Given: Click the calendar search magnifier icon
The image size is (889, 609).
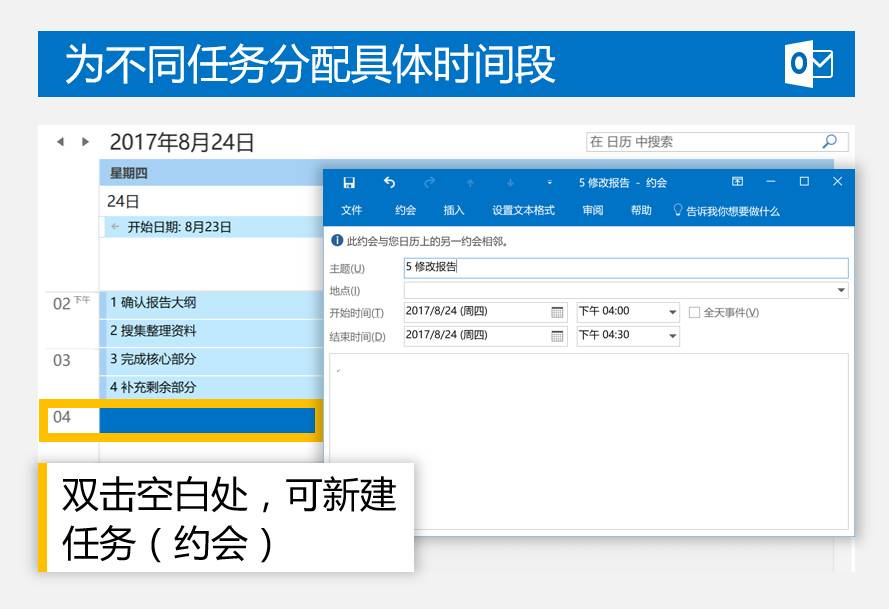Looking at the screenshot, I should pyautogui.click(x=829, y=142).
